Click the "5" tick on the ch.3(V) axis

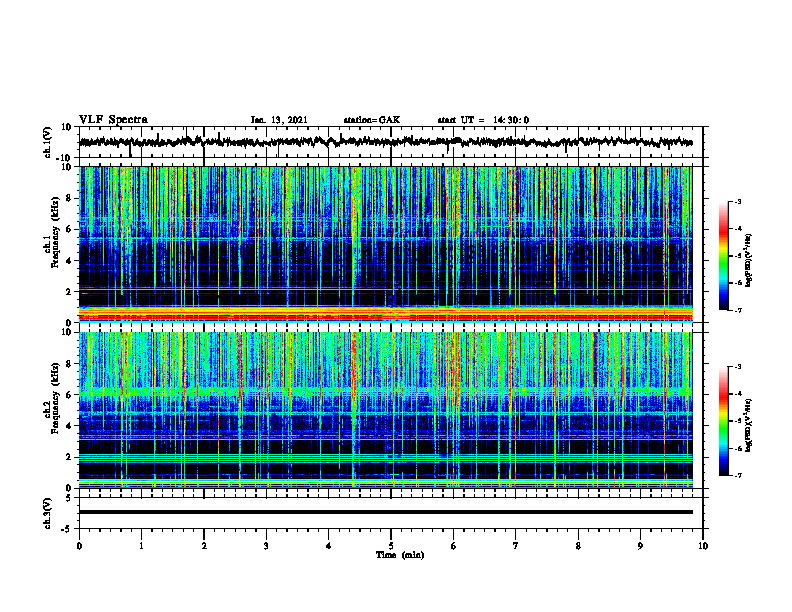70,498
